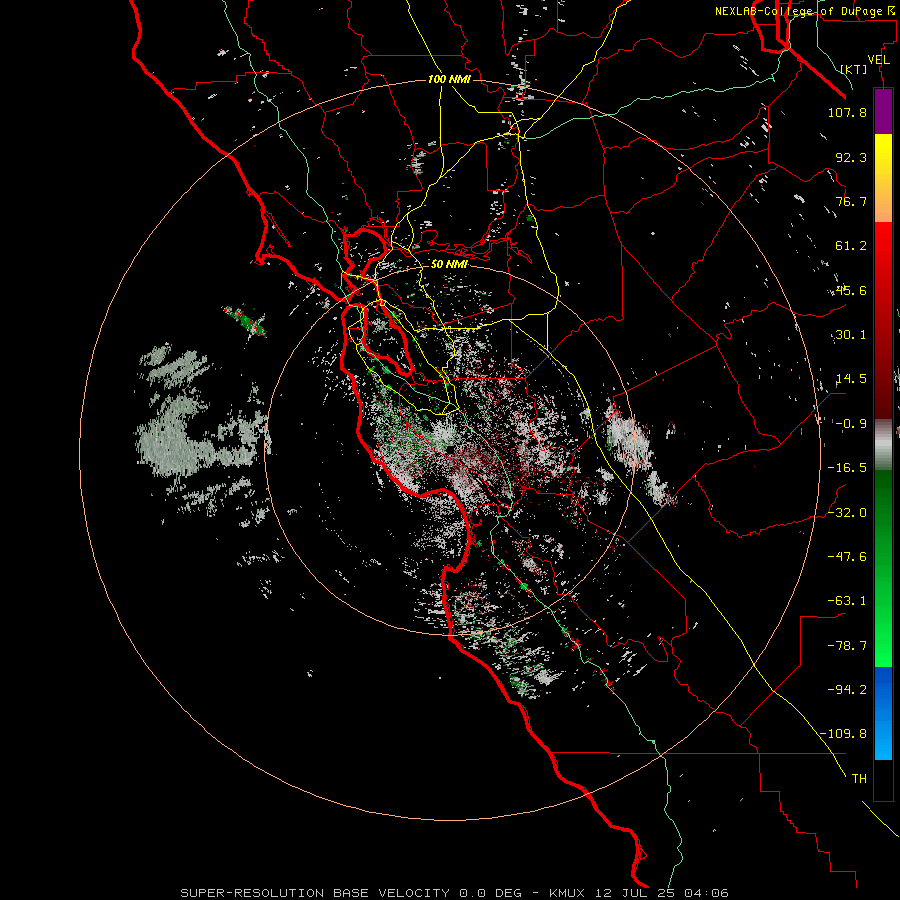Click the 76.7 legend value

point(851,201)
